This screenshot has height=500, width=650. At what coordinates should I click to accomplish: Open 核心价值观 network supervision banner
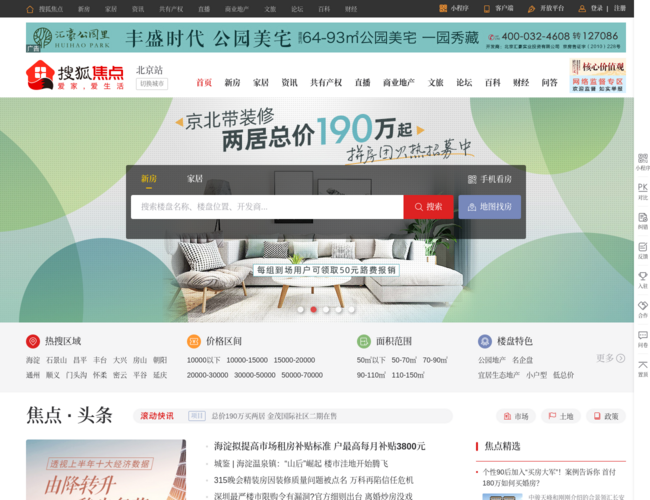[x=597, y=76]
